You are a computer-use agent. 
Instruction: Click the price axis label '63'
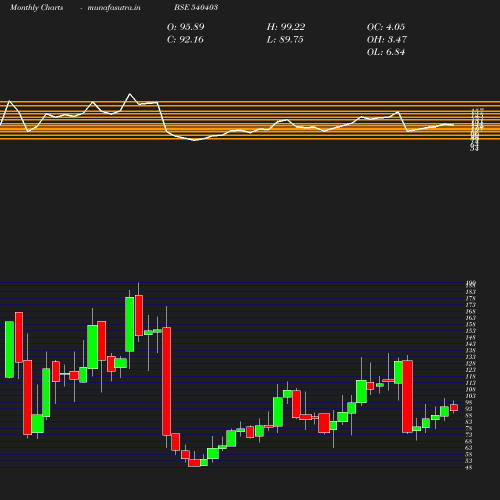pyautogui.click(x=469, y=448)
